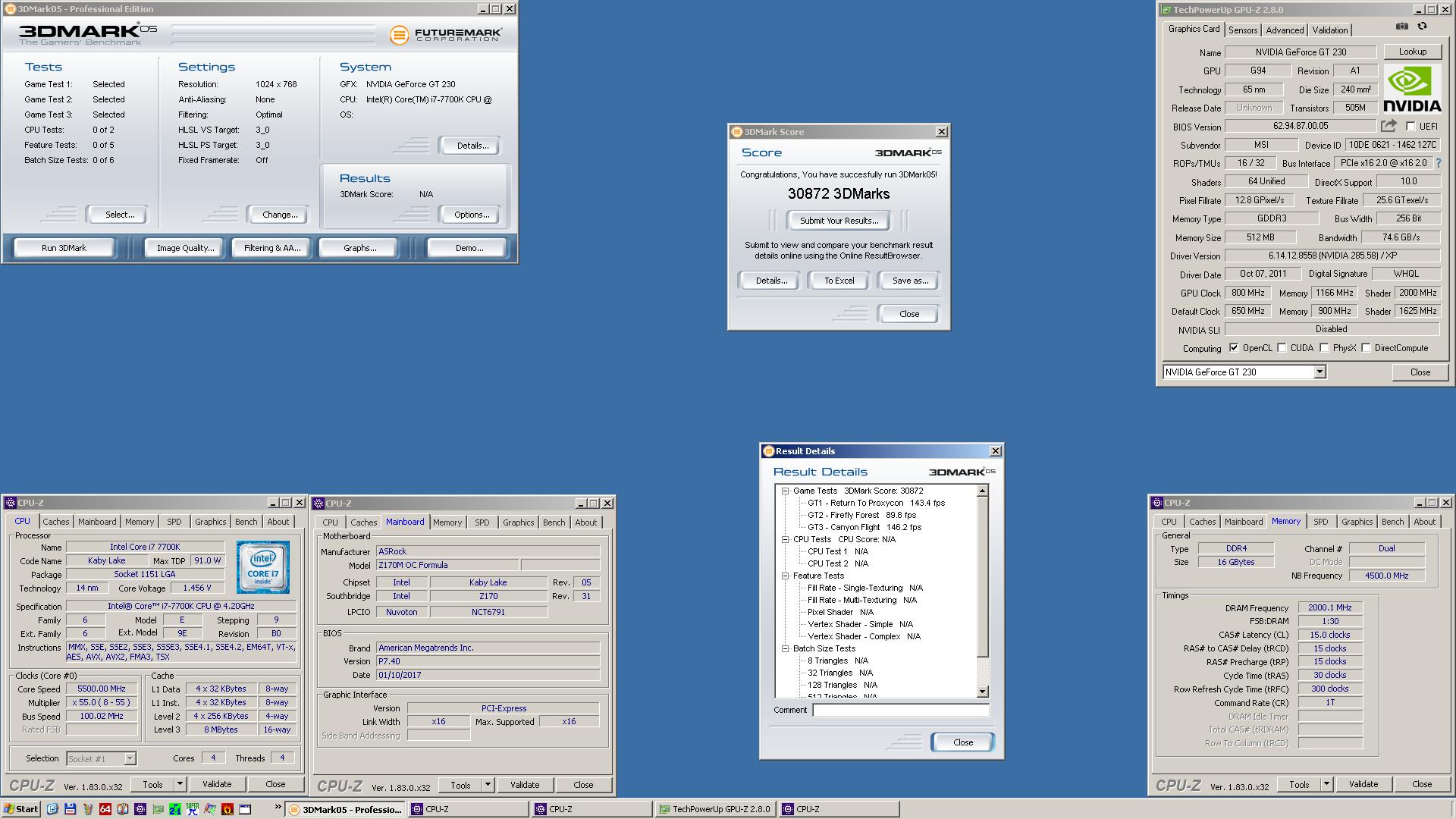
Task: Collapse the CPU Tests tree node
Action: (x=786, y=539)
